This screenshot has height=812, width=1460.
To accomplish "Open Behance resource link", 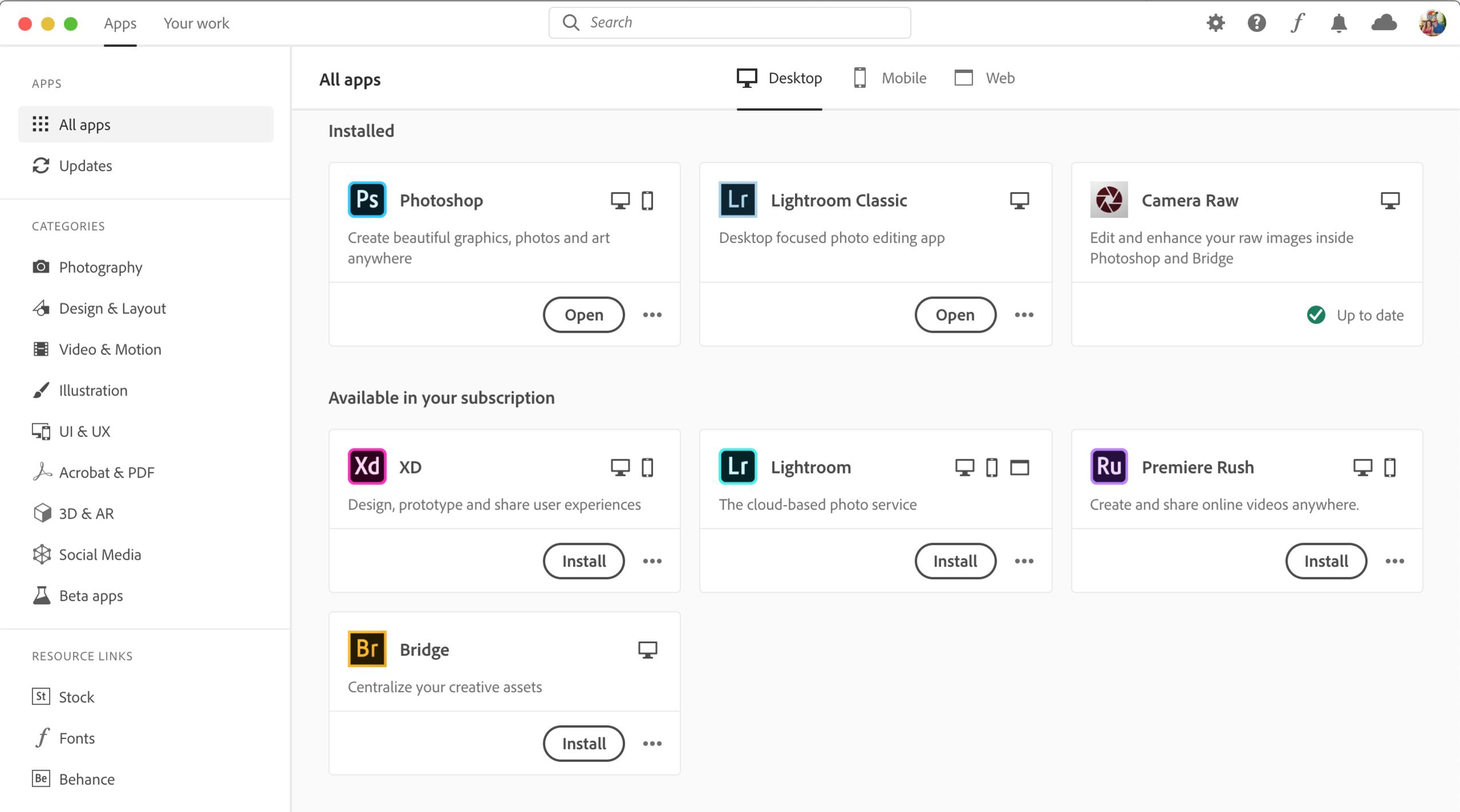I will tap(86, 779).
